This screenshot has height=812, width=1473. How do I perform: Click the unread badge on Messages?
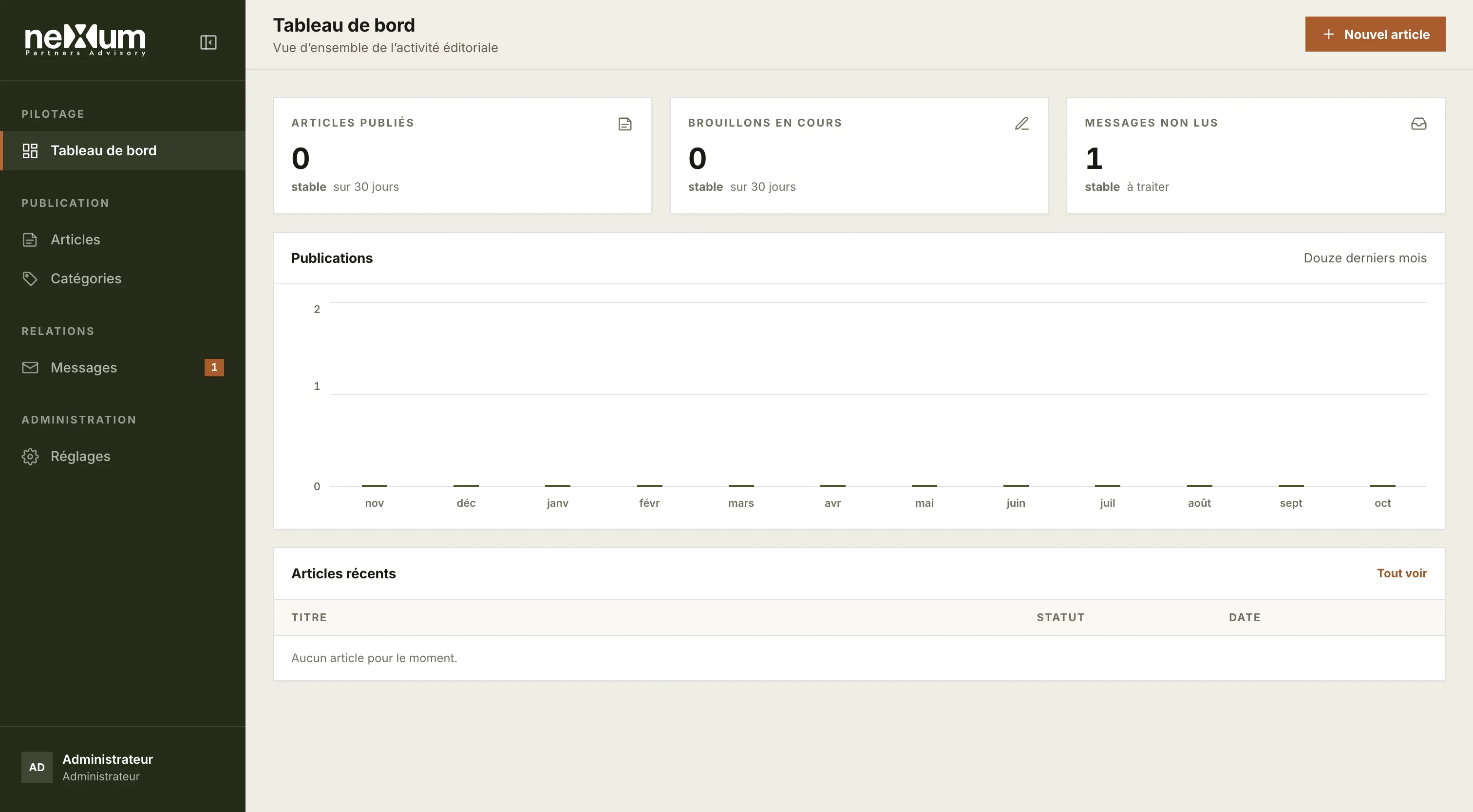pyautogui.click(x=214, y=368)
